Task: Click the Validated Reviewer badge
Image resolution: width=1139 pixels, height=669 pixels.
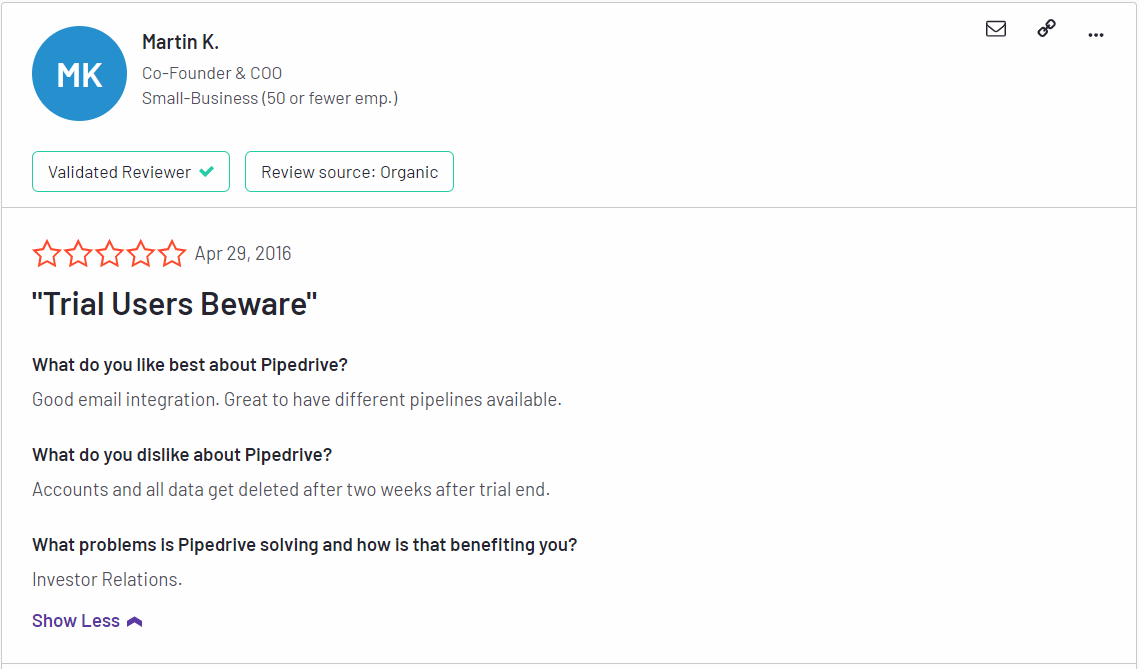Action: [131, 171]
